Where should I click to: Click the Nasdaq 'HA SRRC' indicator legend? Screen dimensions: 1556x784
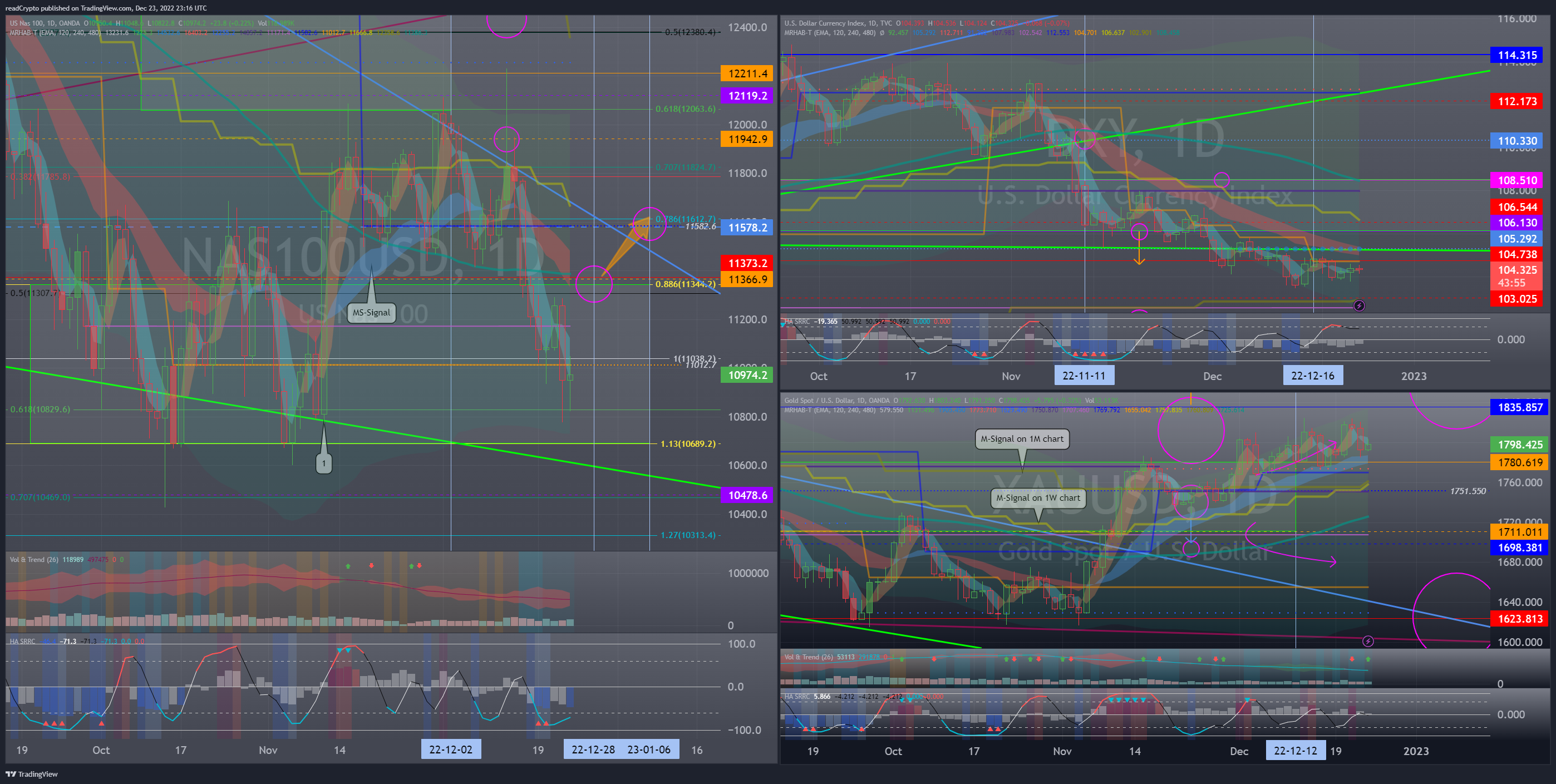click(23, 642)
